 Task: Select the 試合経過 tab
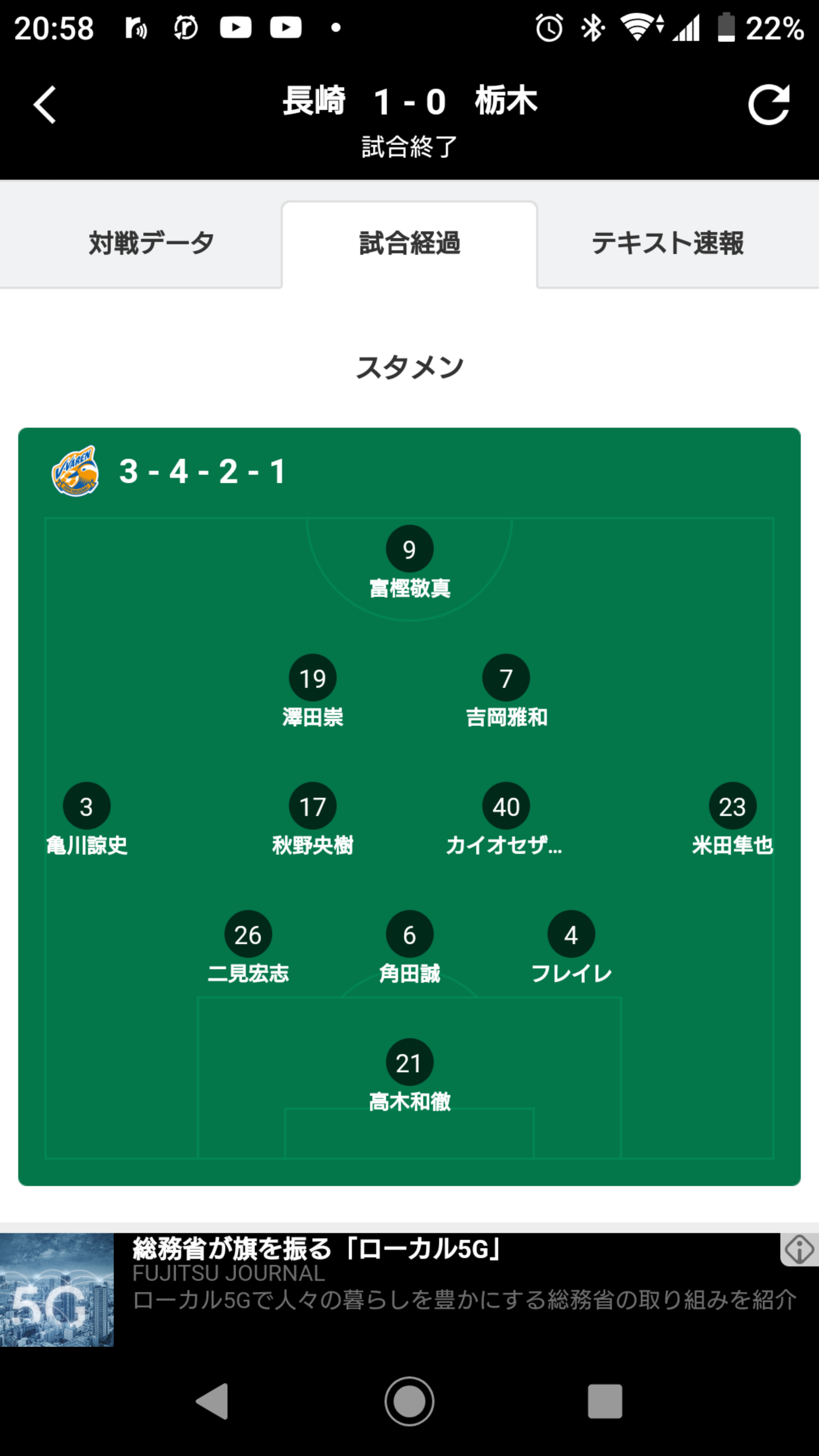(x=410, y=243)
